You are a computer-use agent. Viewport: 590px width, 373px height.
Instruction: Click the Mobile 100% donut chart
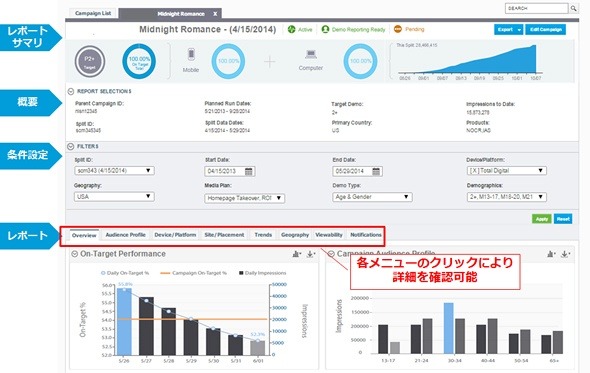pos(228,61)
